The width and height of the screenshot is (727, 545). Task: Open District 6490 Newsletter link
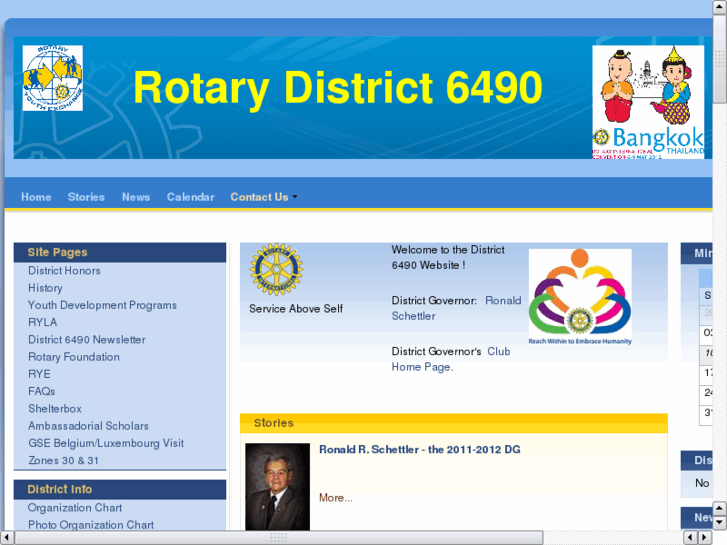coord(87,340)
